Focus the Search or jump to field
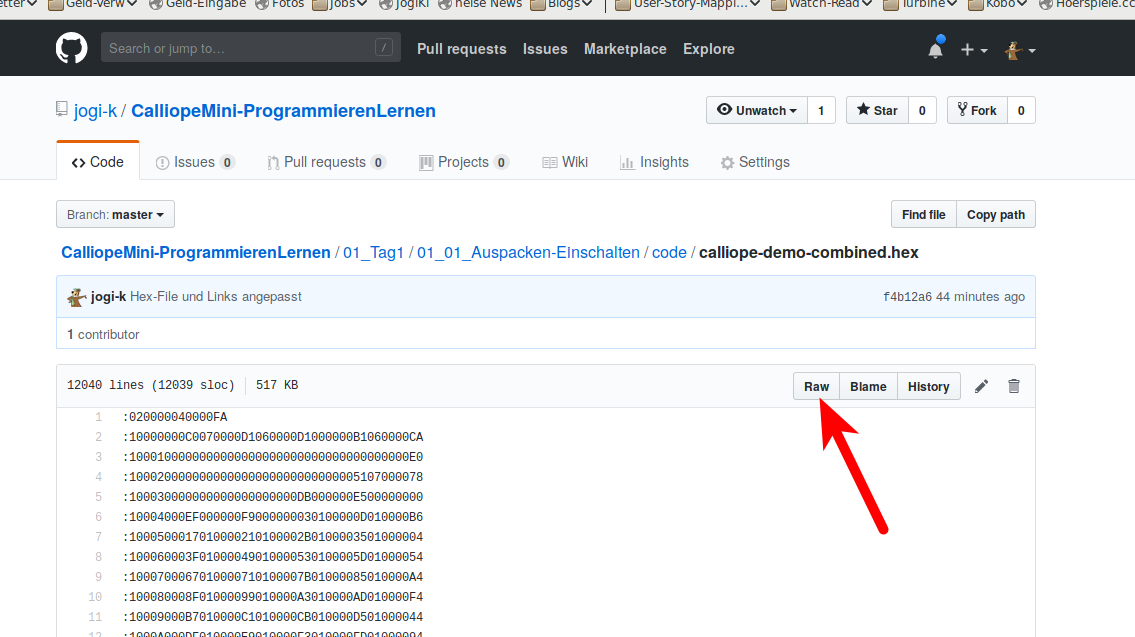Image resolution: width=1135 pixels, height=637 pixels. tap(250, 48)
